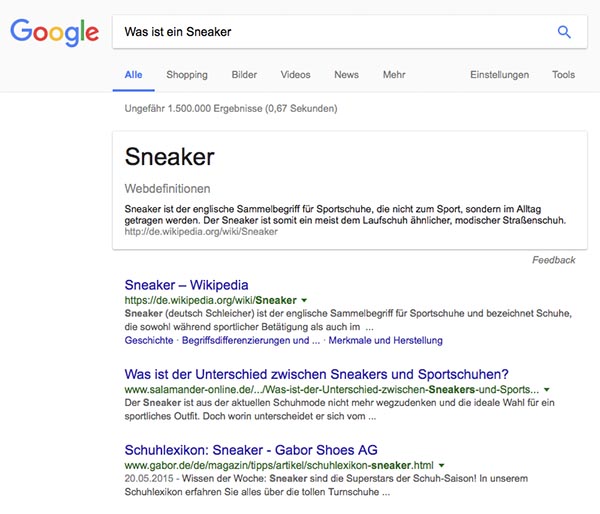This screenshot has height=514, width=600.
Task: Switch to the Shopping tab
Action: click(187, 75)
